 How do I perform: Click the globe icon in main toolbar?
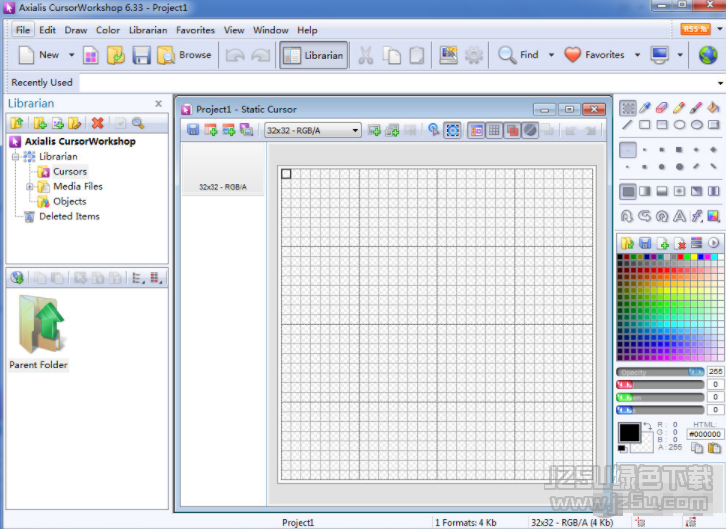707,55
